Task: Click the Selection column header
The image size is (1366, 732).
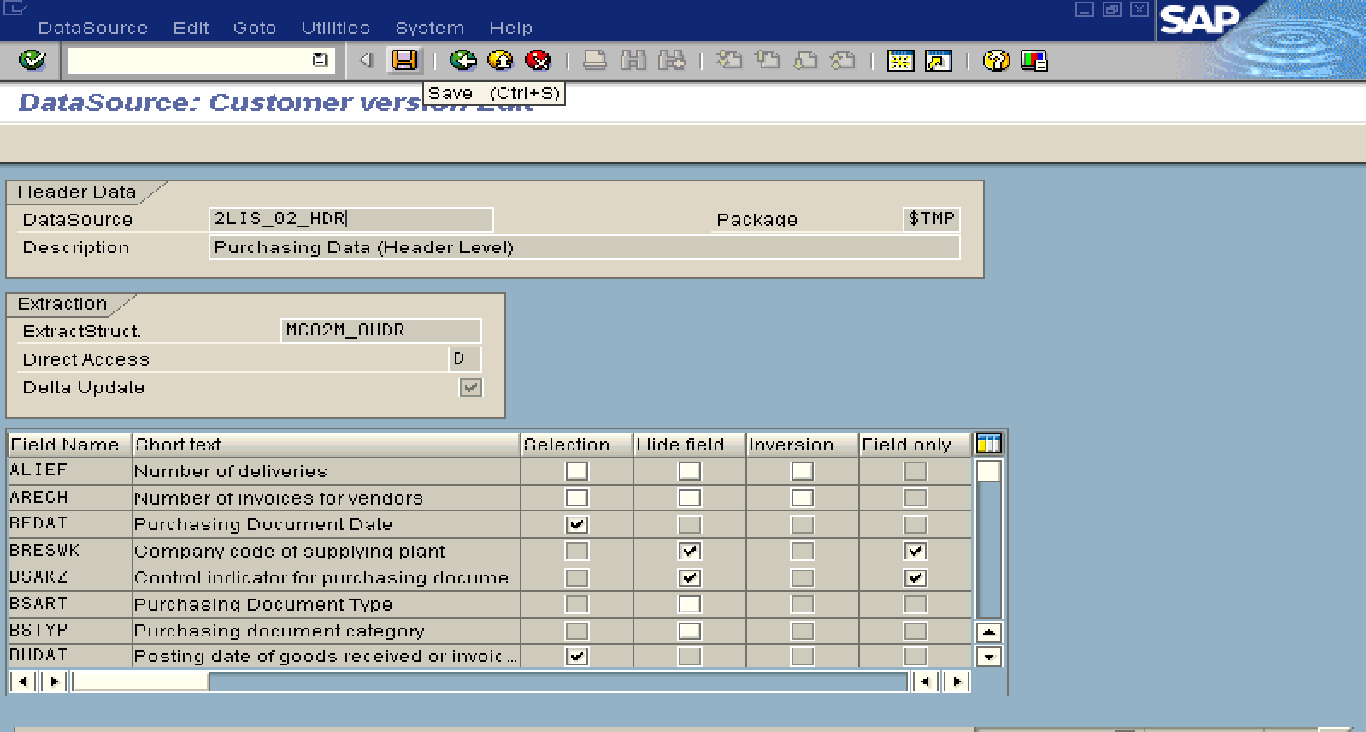Action: (577, 444)
